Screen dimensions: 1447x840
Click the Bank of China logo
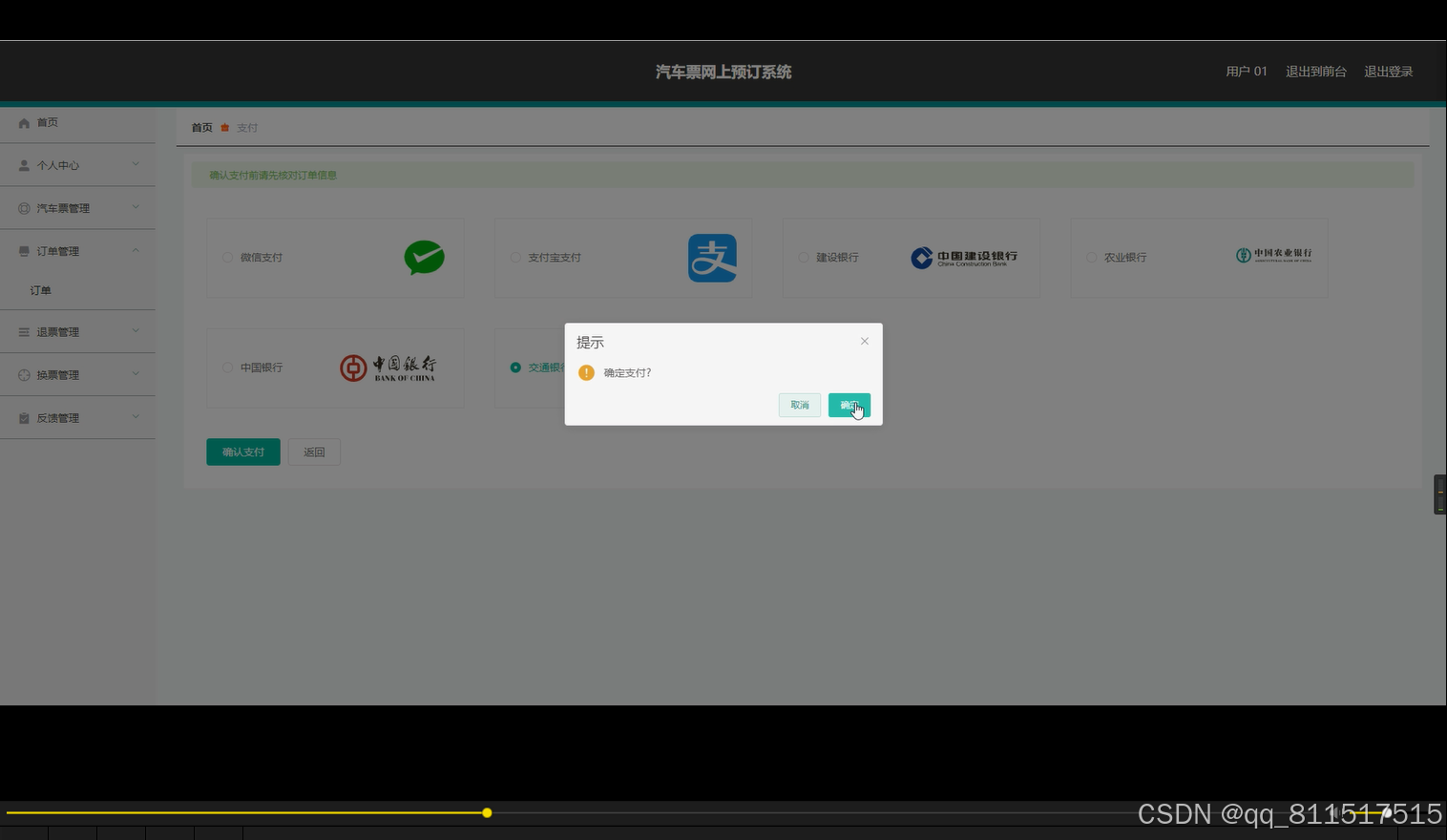pyautogui.click(x=388, y=367)
